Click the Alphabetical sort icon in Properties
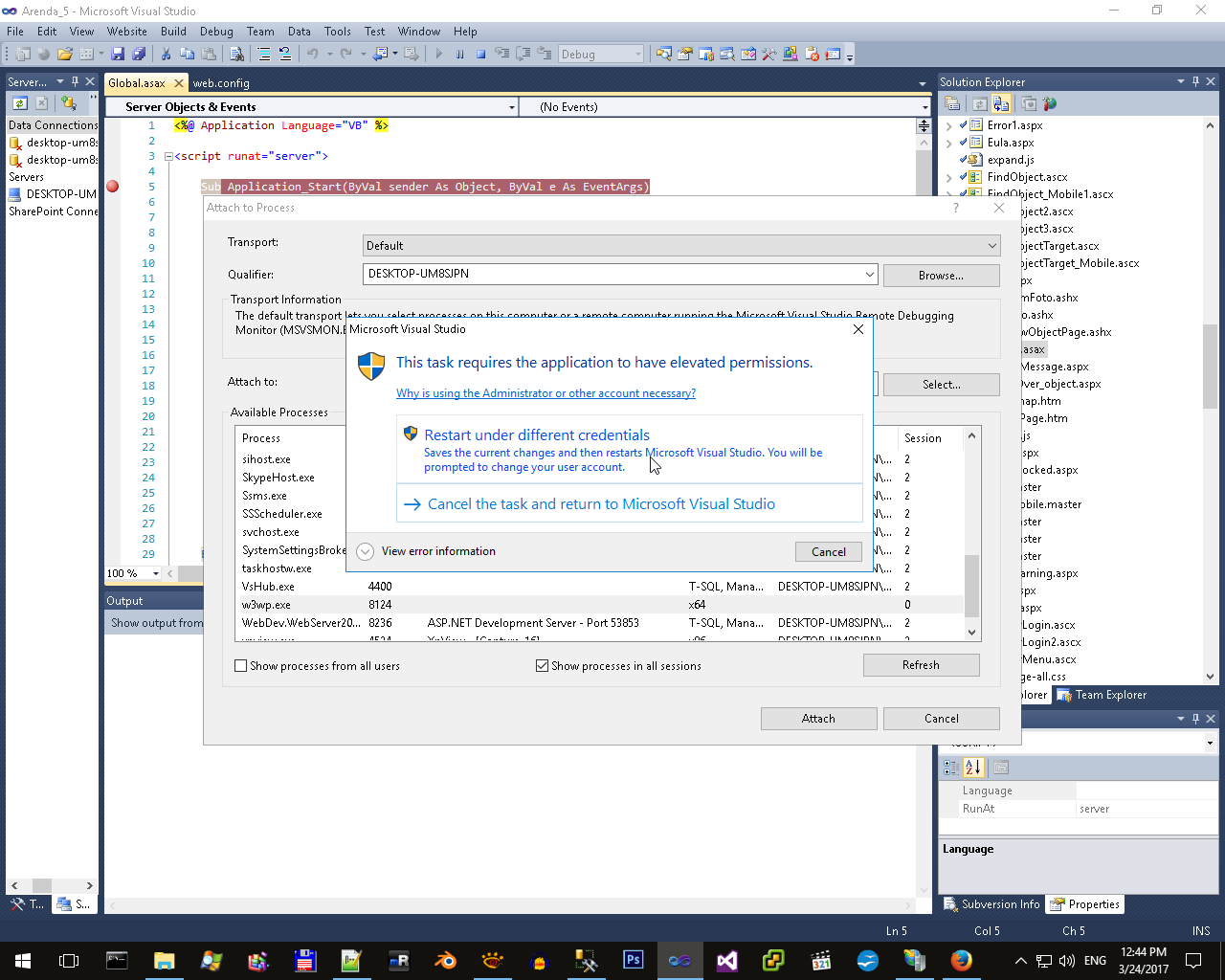 [973, 768]
